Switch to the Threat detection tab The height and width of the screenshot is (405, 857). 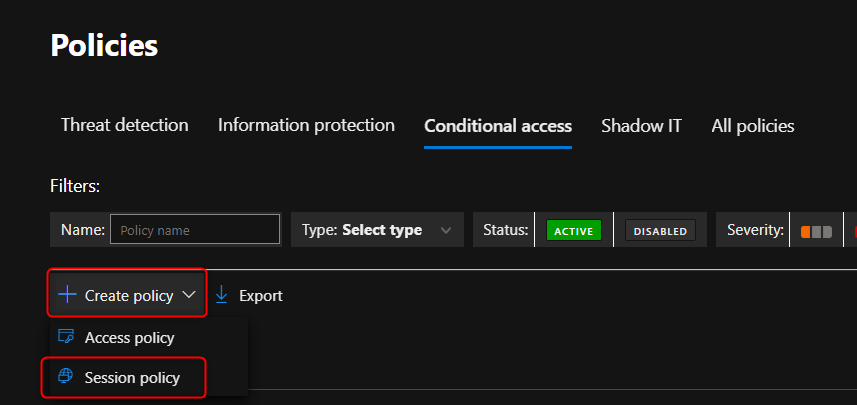(125, 125)
